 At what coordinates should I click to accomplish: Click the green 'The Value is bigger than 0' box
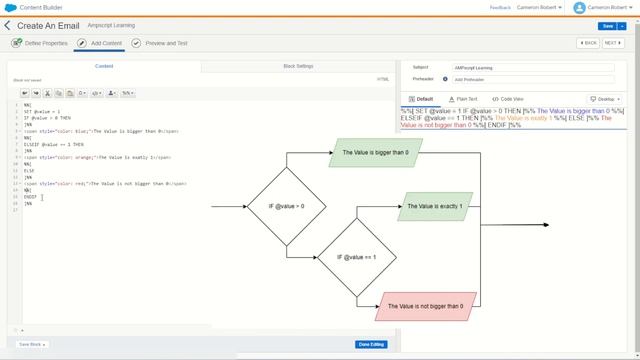[x=376, y=153]
